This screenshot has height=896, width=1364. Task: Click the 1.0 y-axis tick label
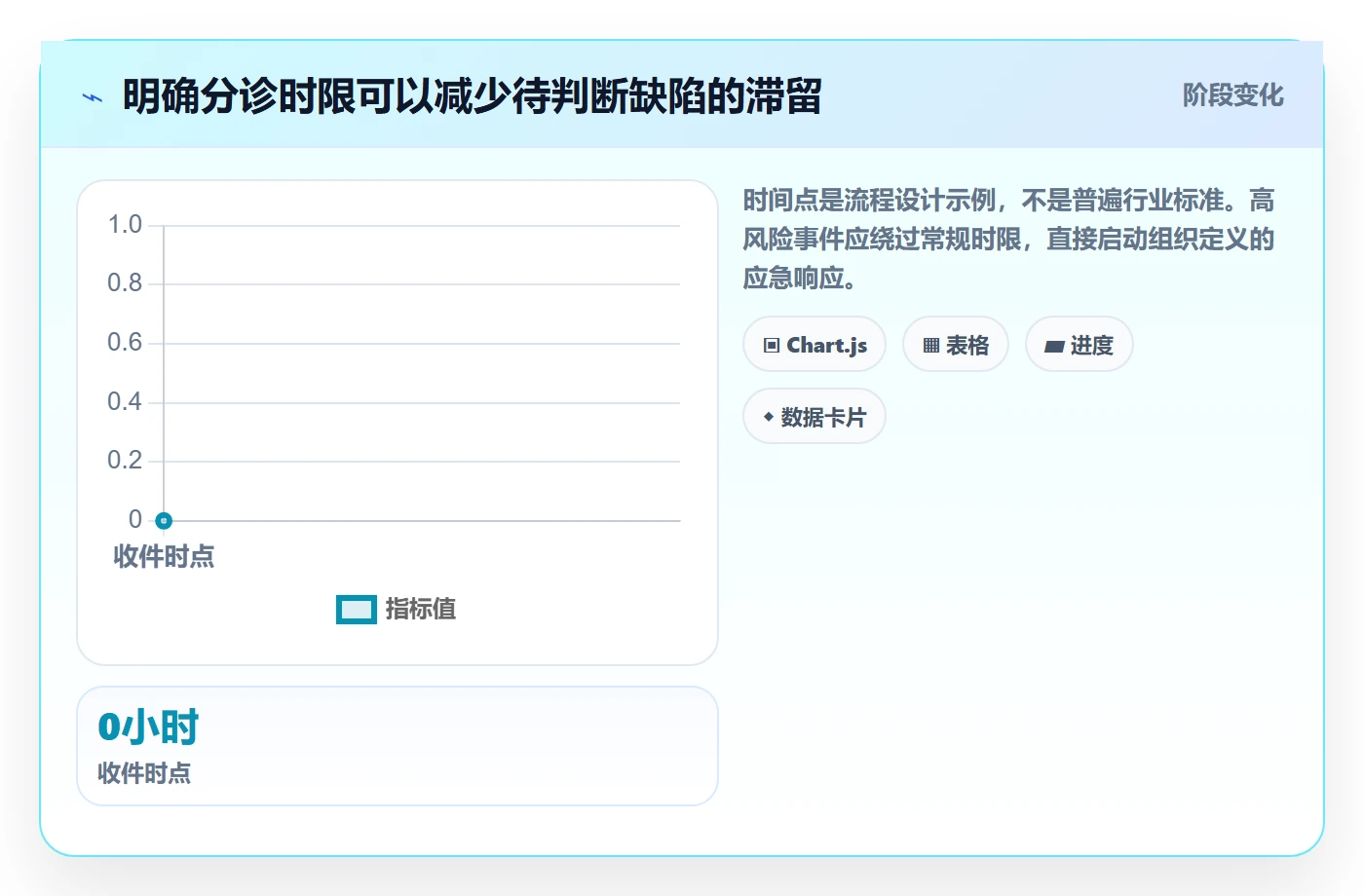125,225
